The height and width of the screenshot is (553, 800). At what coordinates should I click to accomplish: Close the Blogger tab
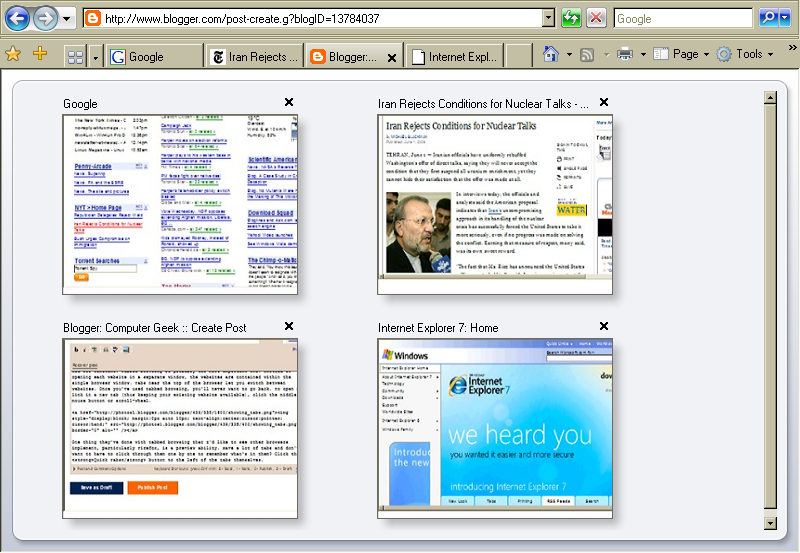(x=392, y=58)
